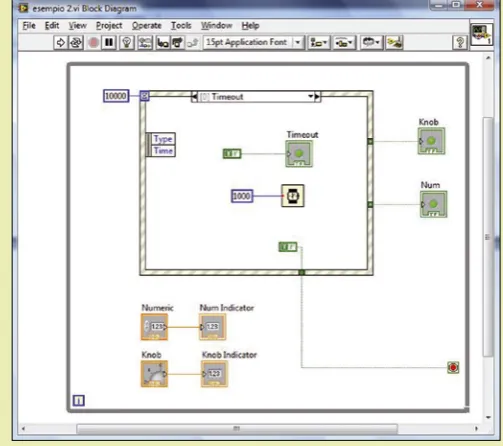
Task: Open the Tools menu
Action: click(x=181, y=26)
